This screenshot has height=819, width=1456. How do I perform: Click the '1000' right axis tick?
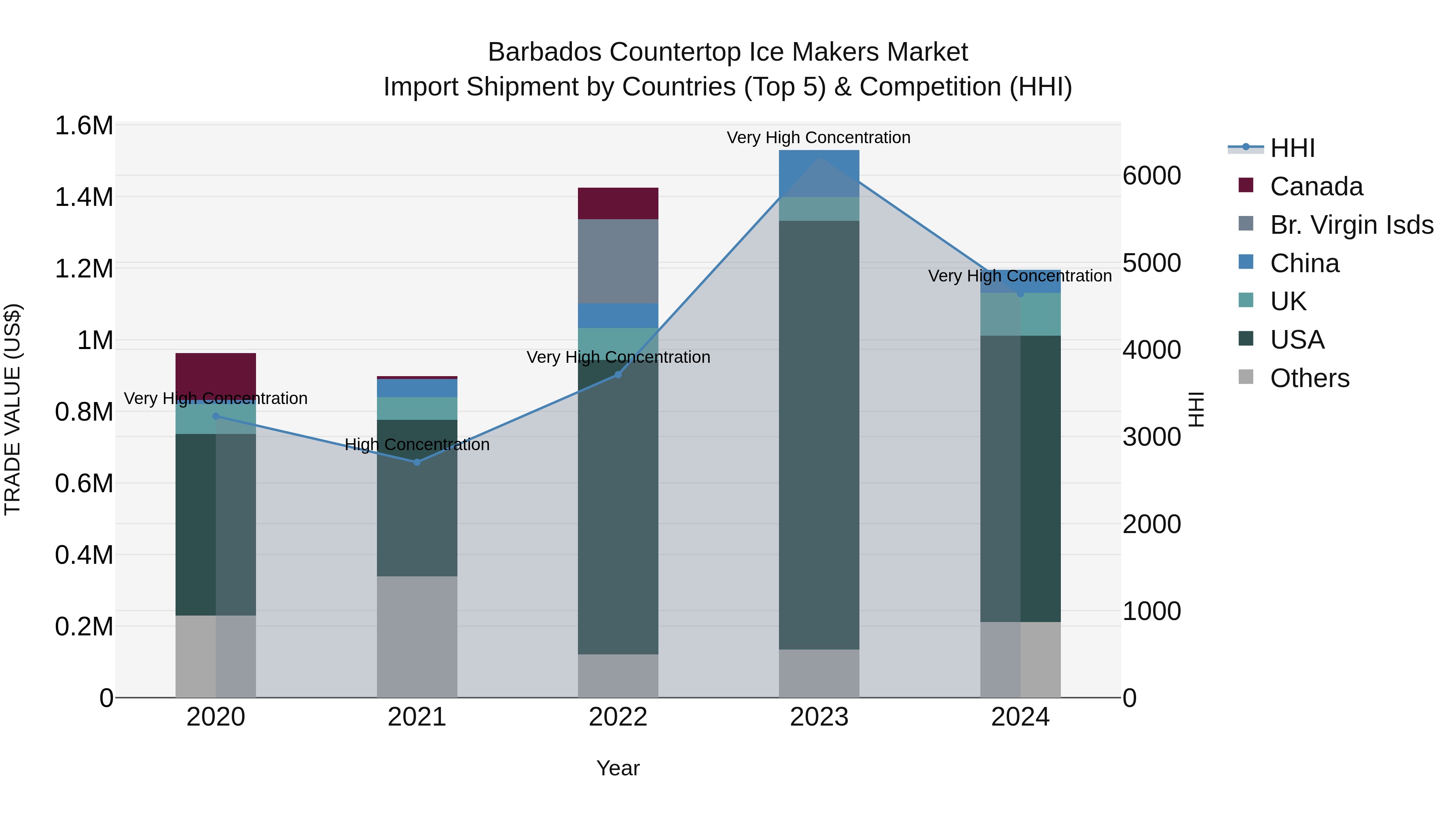pyautogui.click(x=1151, y=611)
